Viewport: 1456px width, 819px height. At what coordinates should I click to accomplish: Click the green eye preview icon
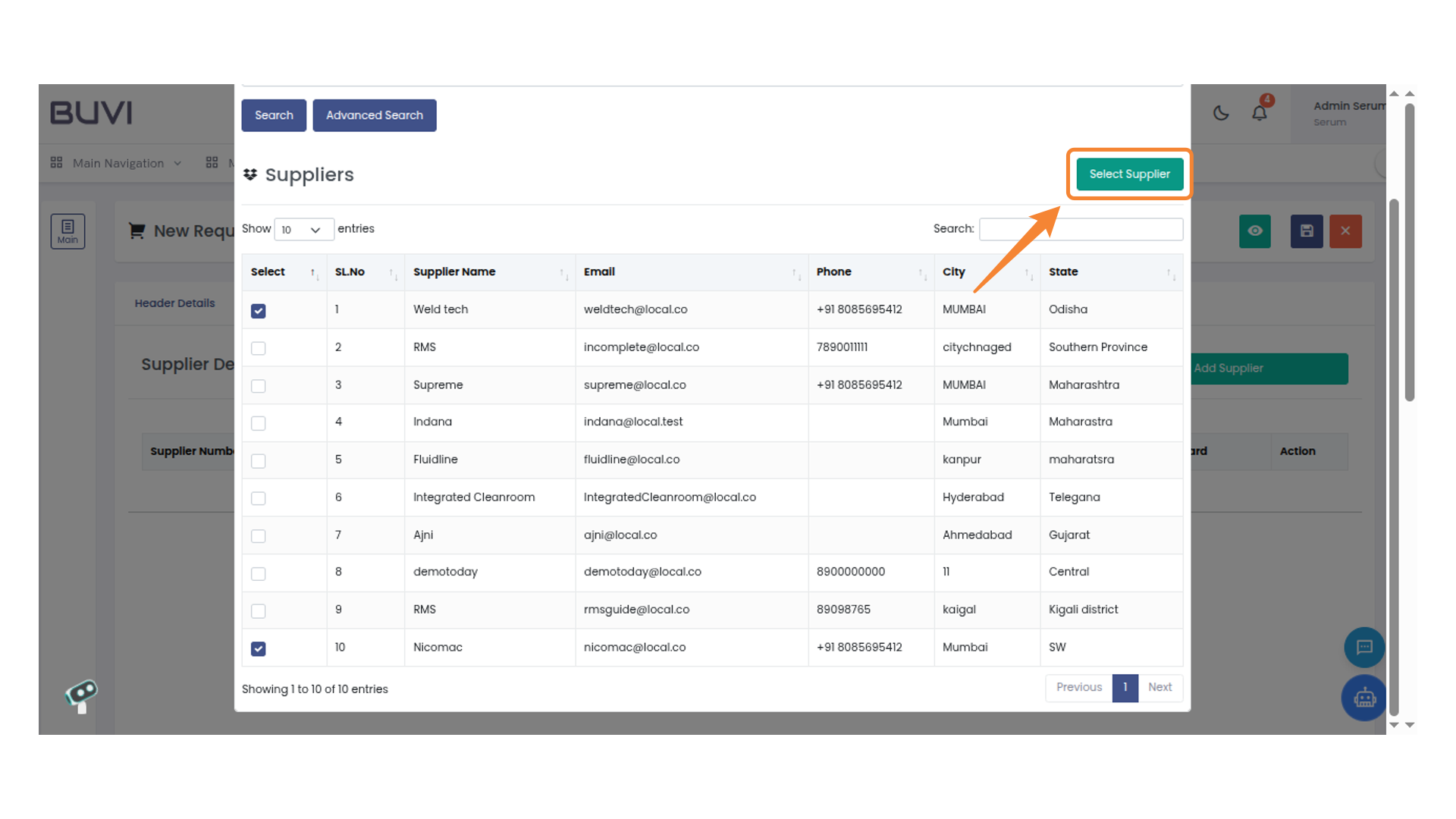click(x=1254, y=231)
